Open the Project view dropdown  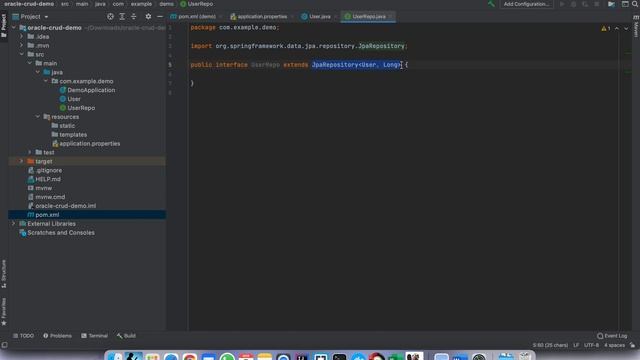[x=31, y=17]
